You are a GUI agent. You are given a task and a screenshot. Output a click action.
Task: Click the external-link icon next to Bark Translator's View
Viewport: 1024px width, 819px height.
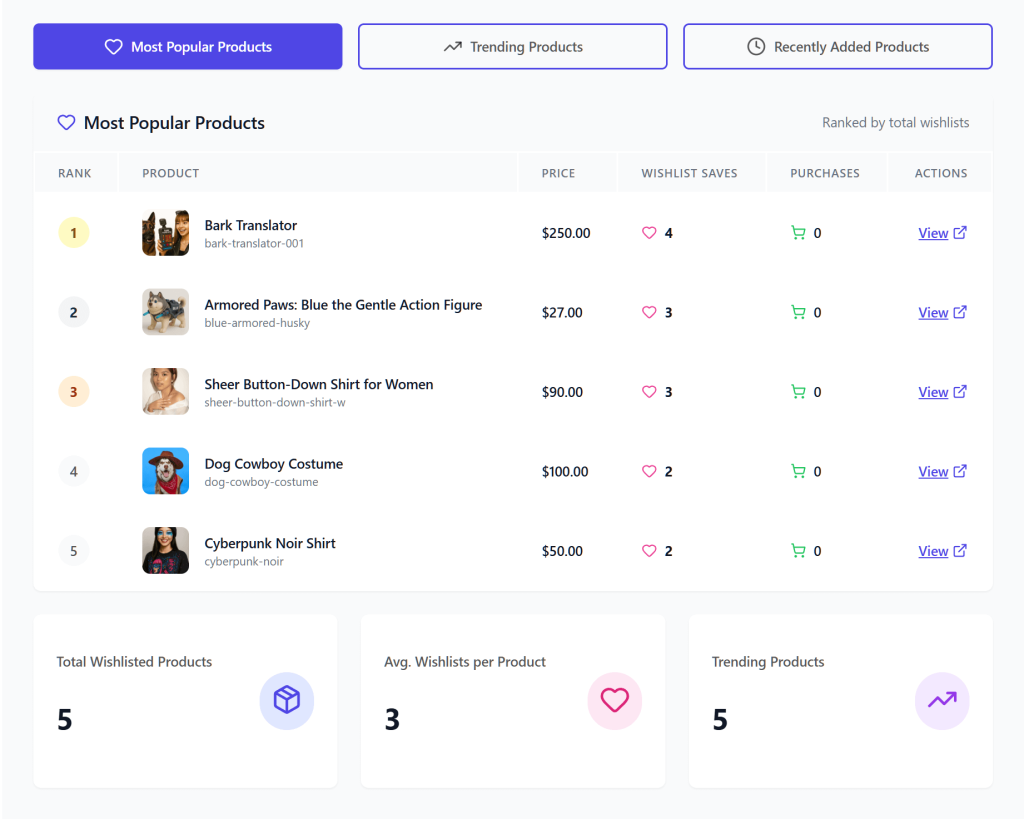(962, 232)
